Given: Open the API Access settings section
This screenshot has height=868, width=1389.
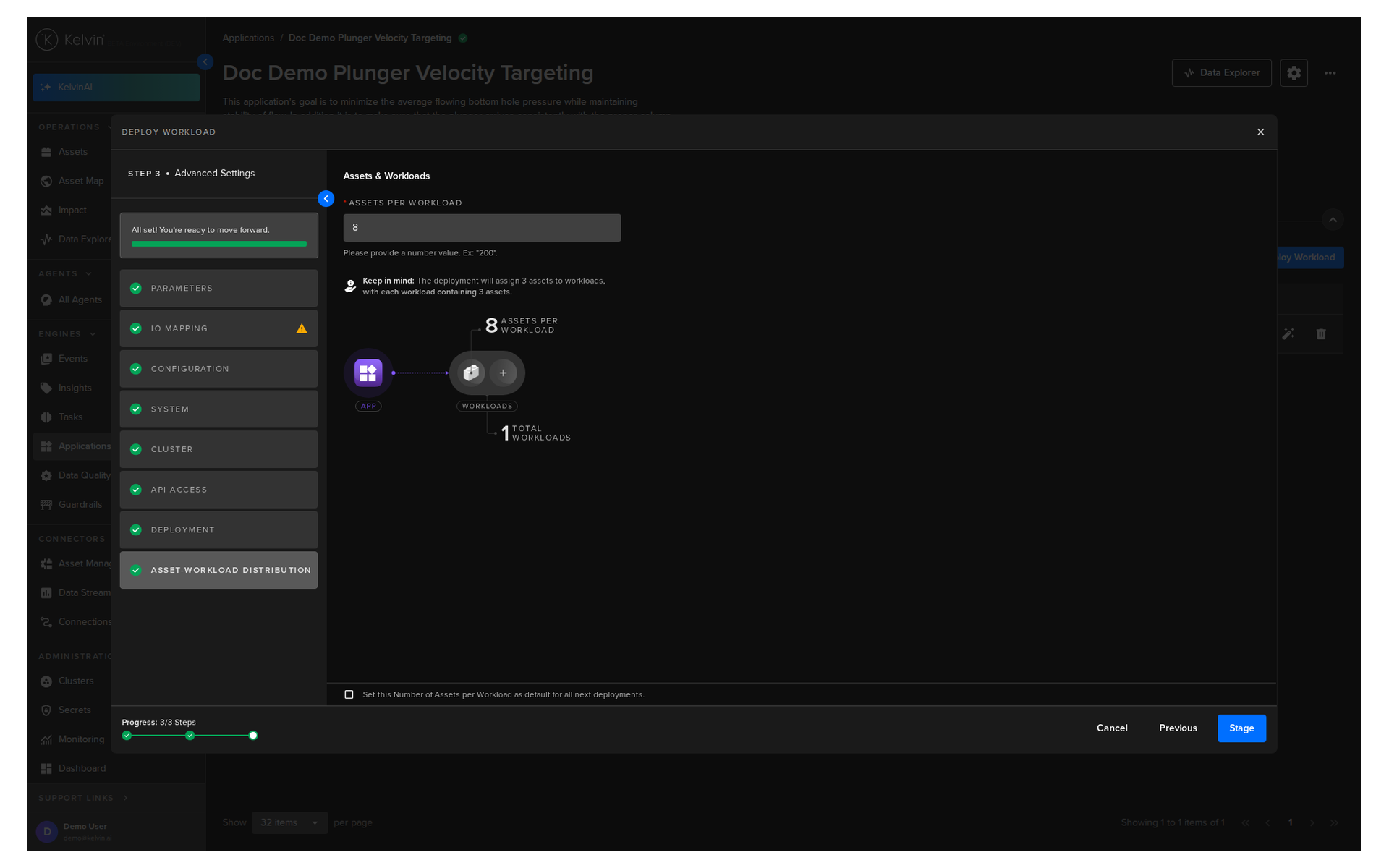Looking at the screenshot, I should coord(218,490).
